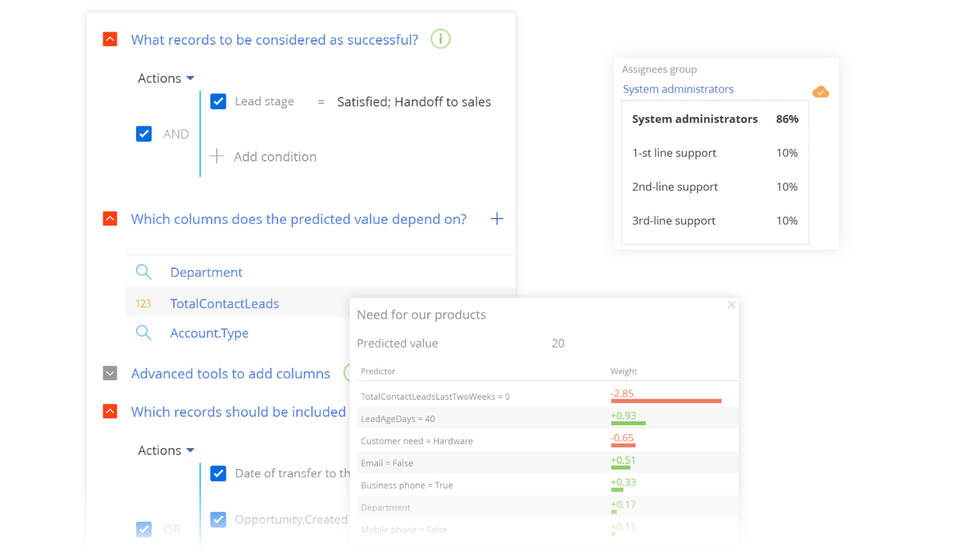Click the 'Business phone = True' predictor row

click(547, 485)
